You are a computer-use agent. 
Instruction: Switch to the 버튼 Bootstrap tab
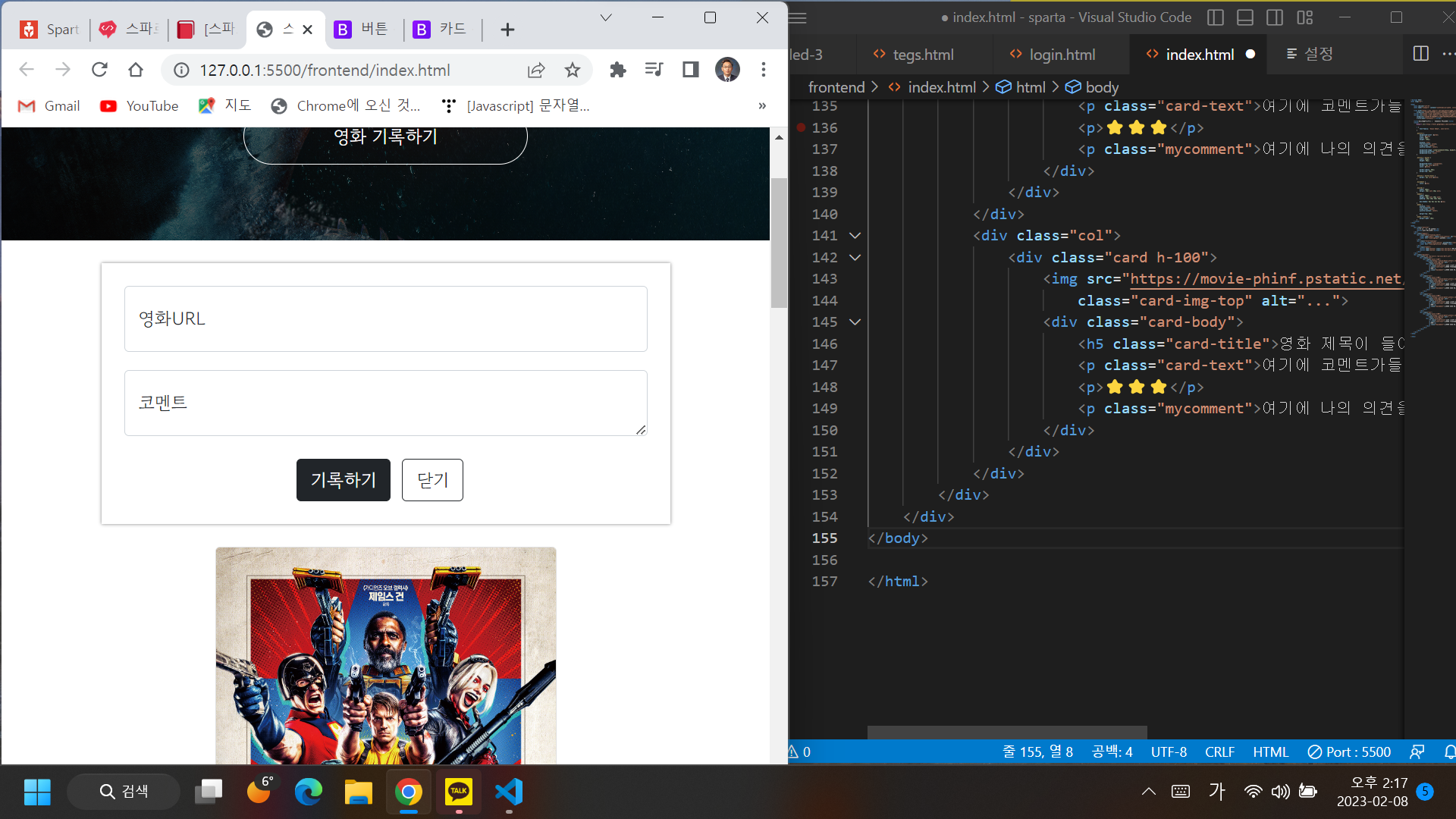pos(363,30)
